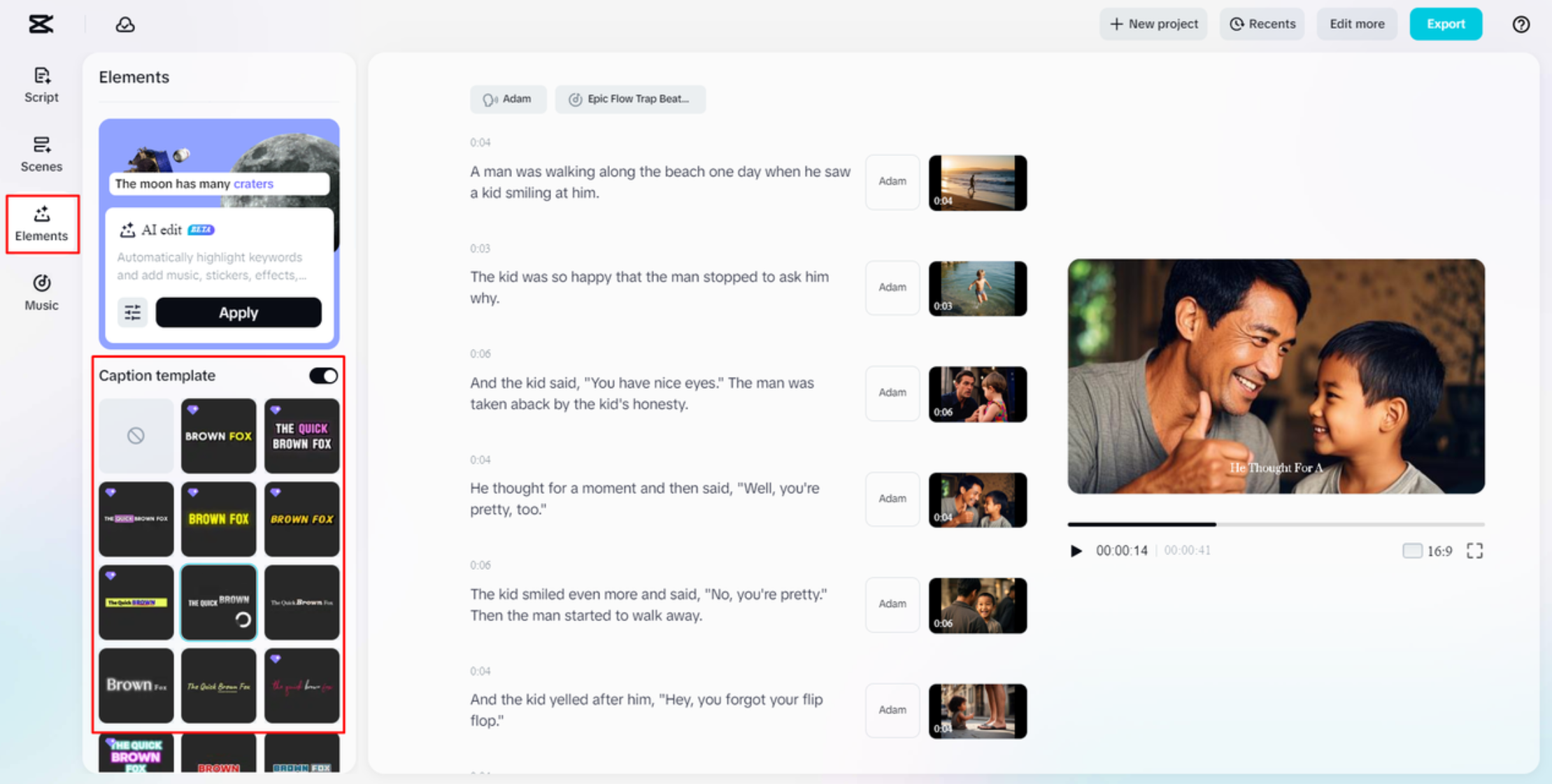The image size is (1552, 784).
Task: Switch to the Scenes panel
Action: click(41, 154)
